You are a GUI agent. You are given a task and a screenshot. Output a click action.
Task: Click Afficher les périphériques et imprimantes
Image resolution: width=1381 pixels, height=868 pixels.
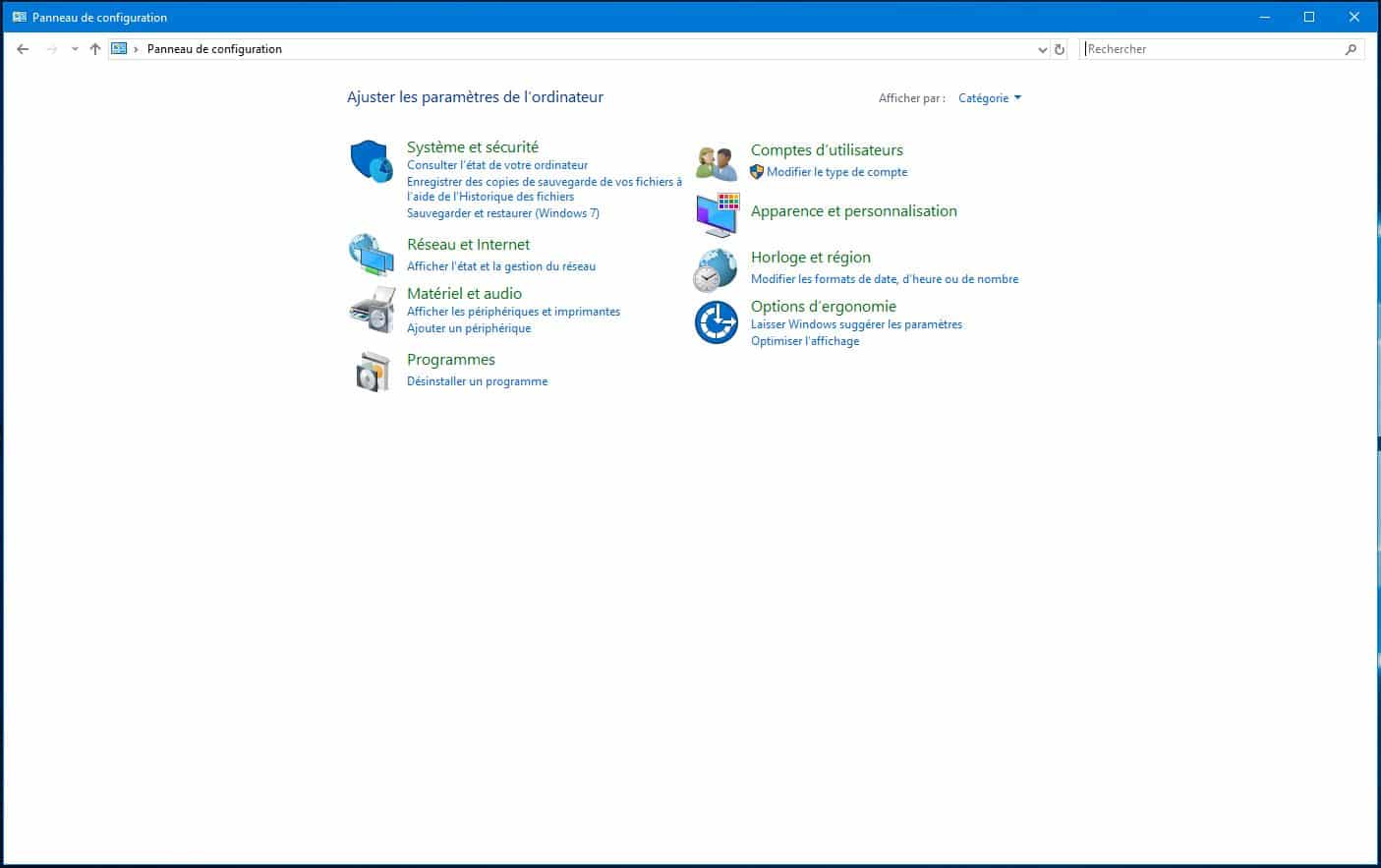point(514,312)
